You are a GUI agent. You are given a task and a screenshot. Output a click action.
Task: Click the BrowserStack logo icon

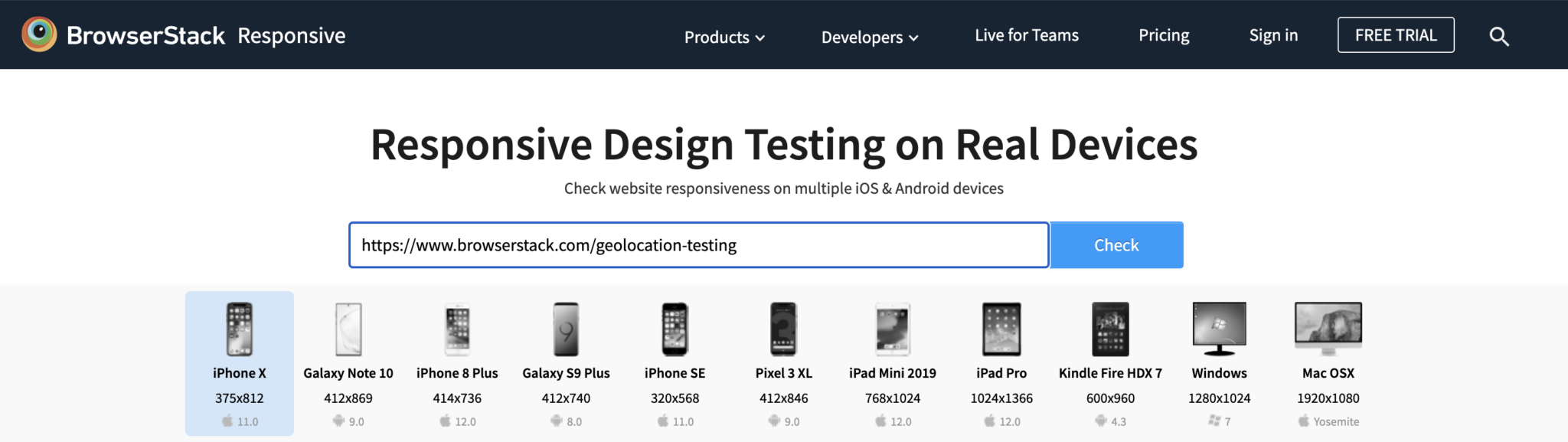[39, 34]
